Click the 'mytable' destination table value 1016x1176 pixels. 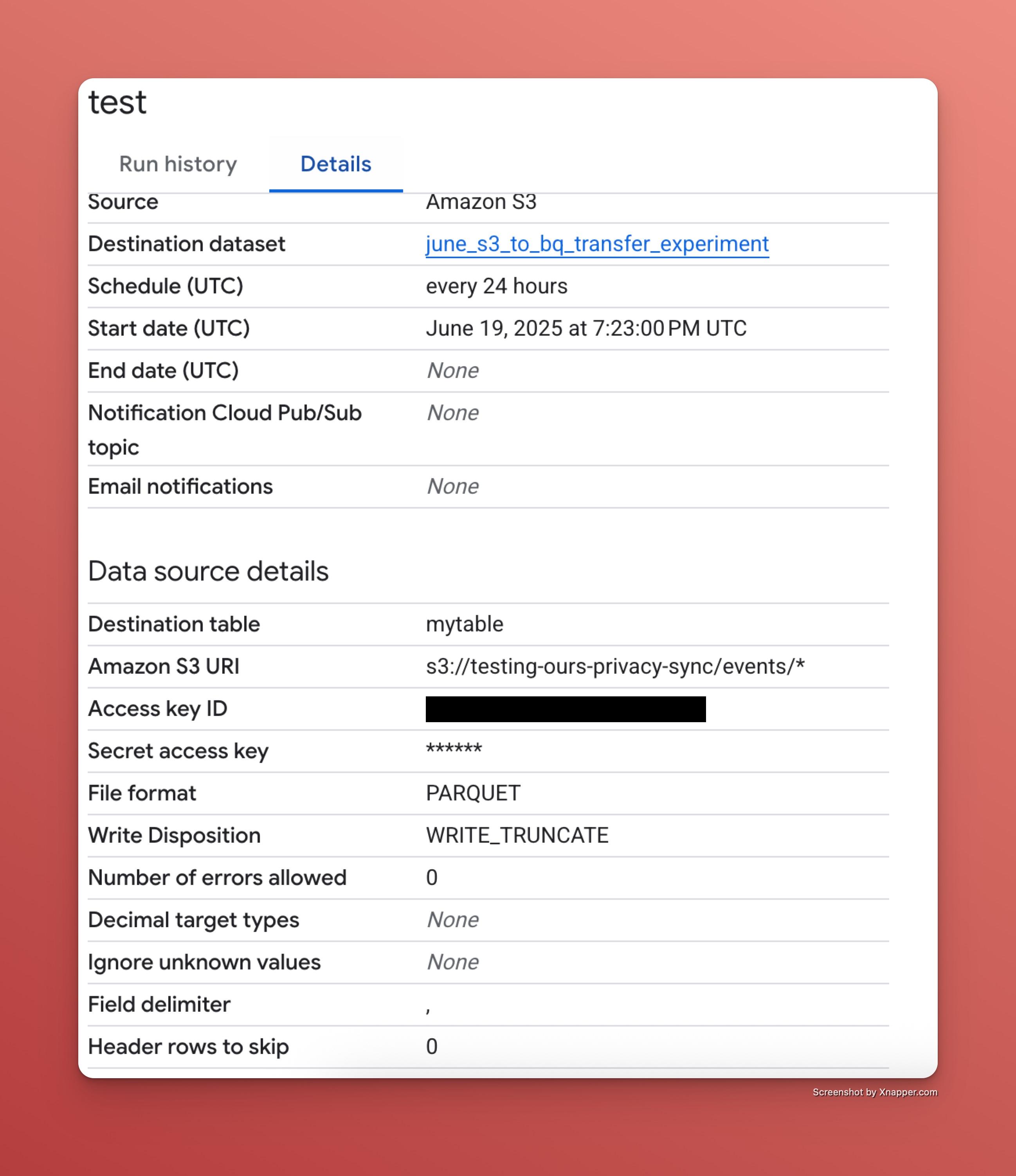coord(465,624)
